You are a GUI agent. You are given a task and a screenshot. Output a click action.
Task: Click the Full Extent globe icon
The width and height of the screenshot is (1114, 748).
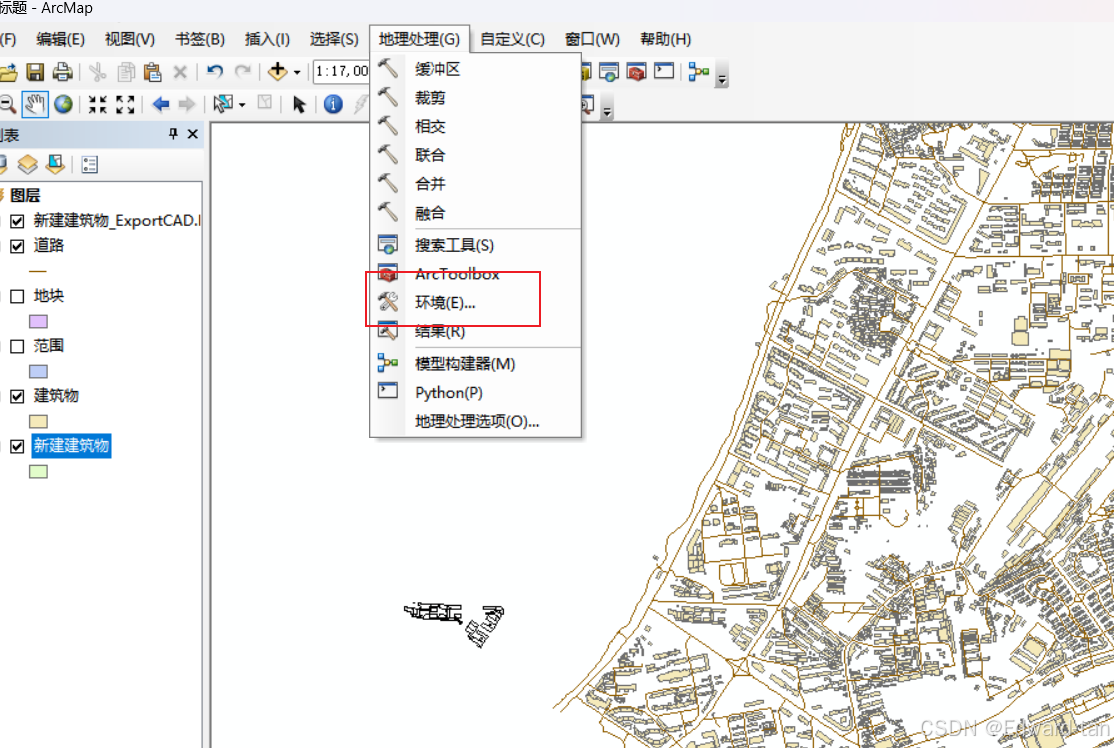click(63, 104)
